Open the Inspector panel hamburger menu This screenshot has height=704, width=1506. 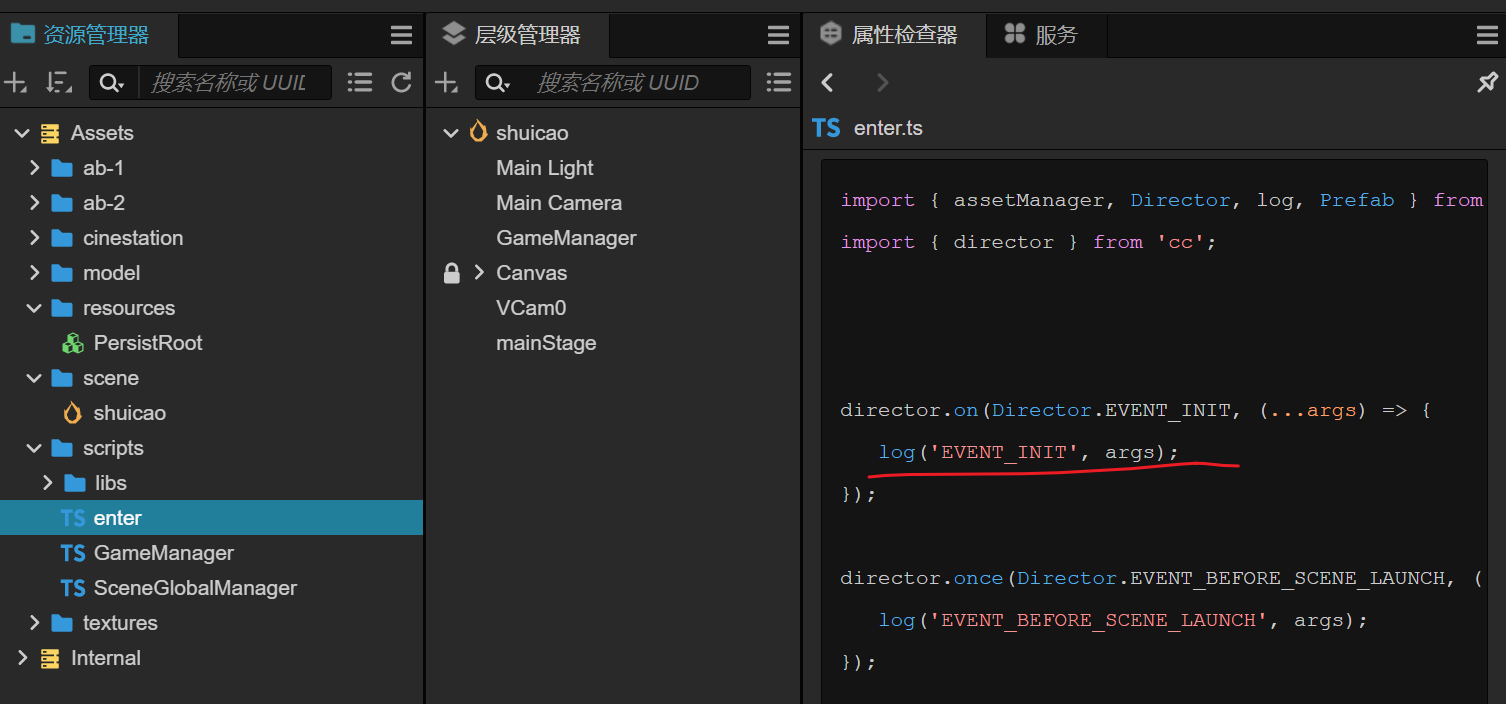point(1487,36)
